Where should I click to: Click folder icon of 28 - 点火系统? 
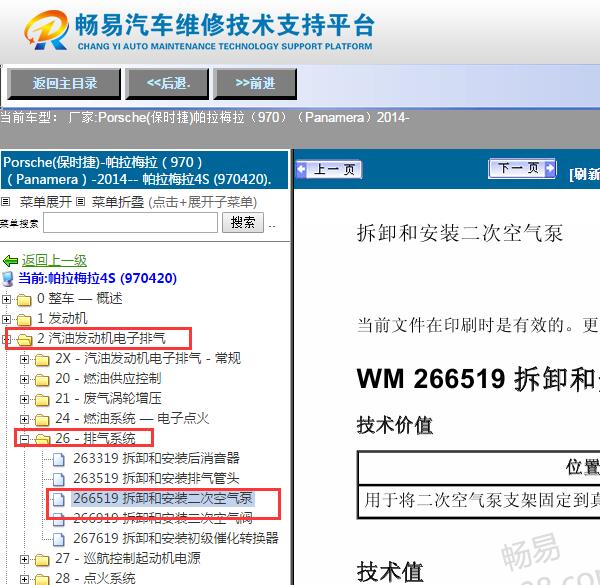[42, 580]
